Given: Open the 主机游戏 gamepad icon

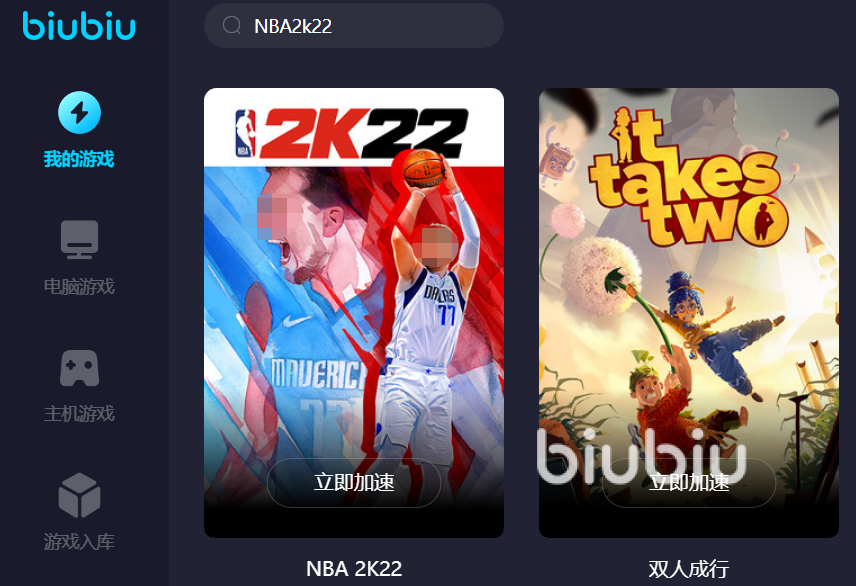Looking at the screenshot, I should (80, 368).
